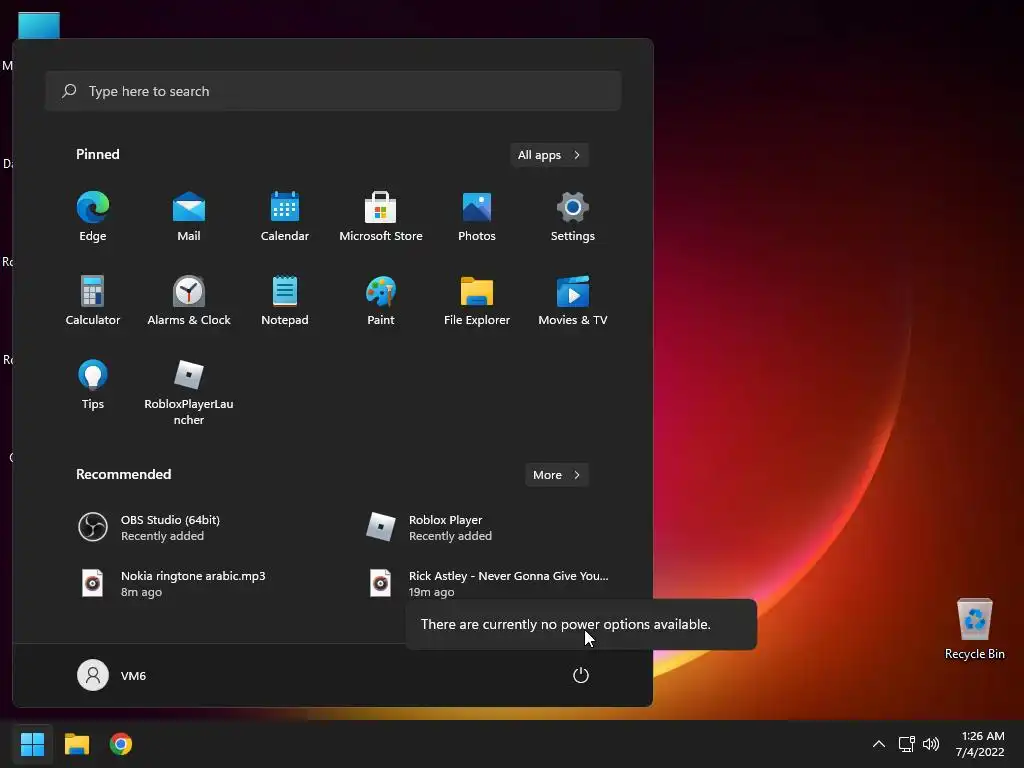Image resolution: width=1024 pixels, height=768 pixels.
Task: Open the network status tray icon
Action: coord(906,744)
